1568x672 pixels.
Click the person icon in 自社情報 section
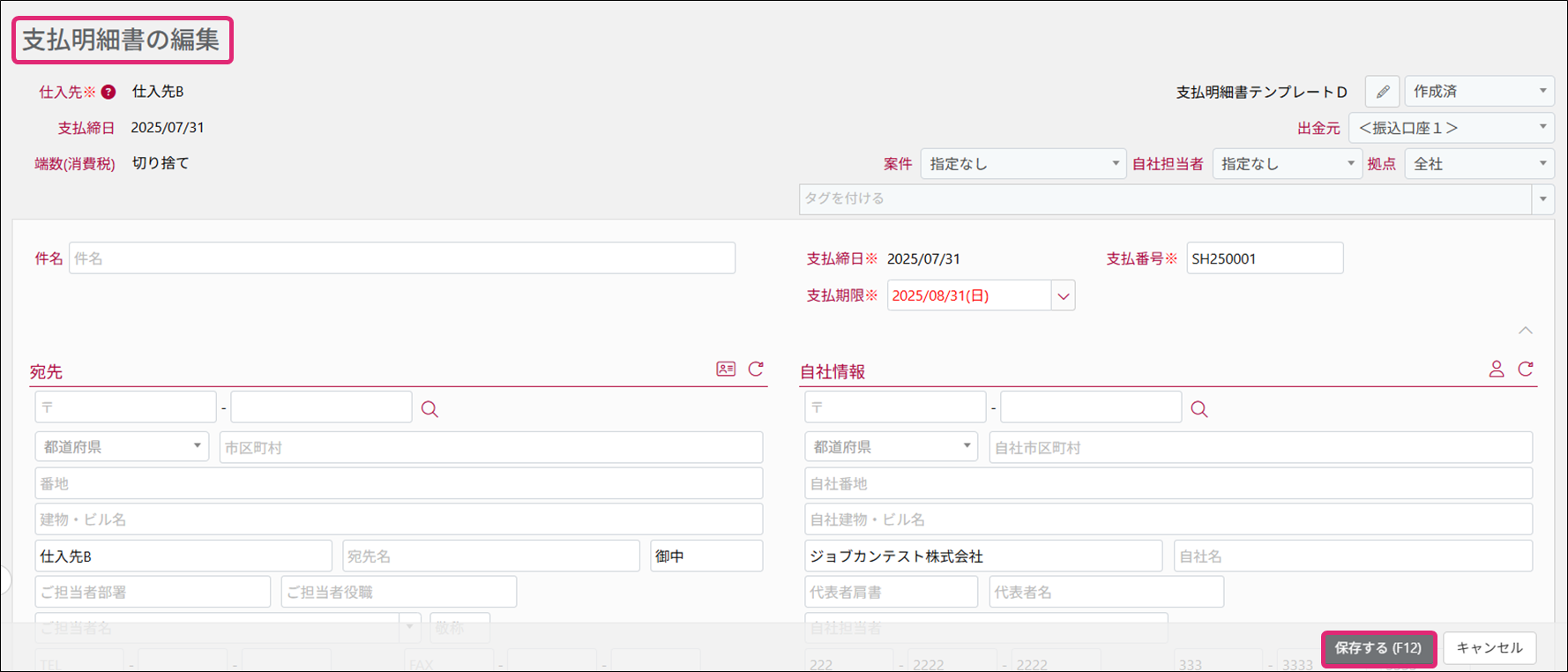pyautogui.click(x=1496, y=369)
